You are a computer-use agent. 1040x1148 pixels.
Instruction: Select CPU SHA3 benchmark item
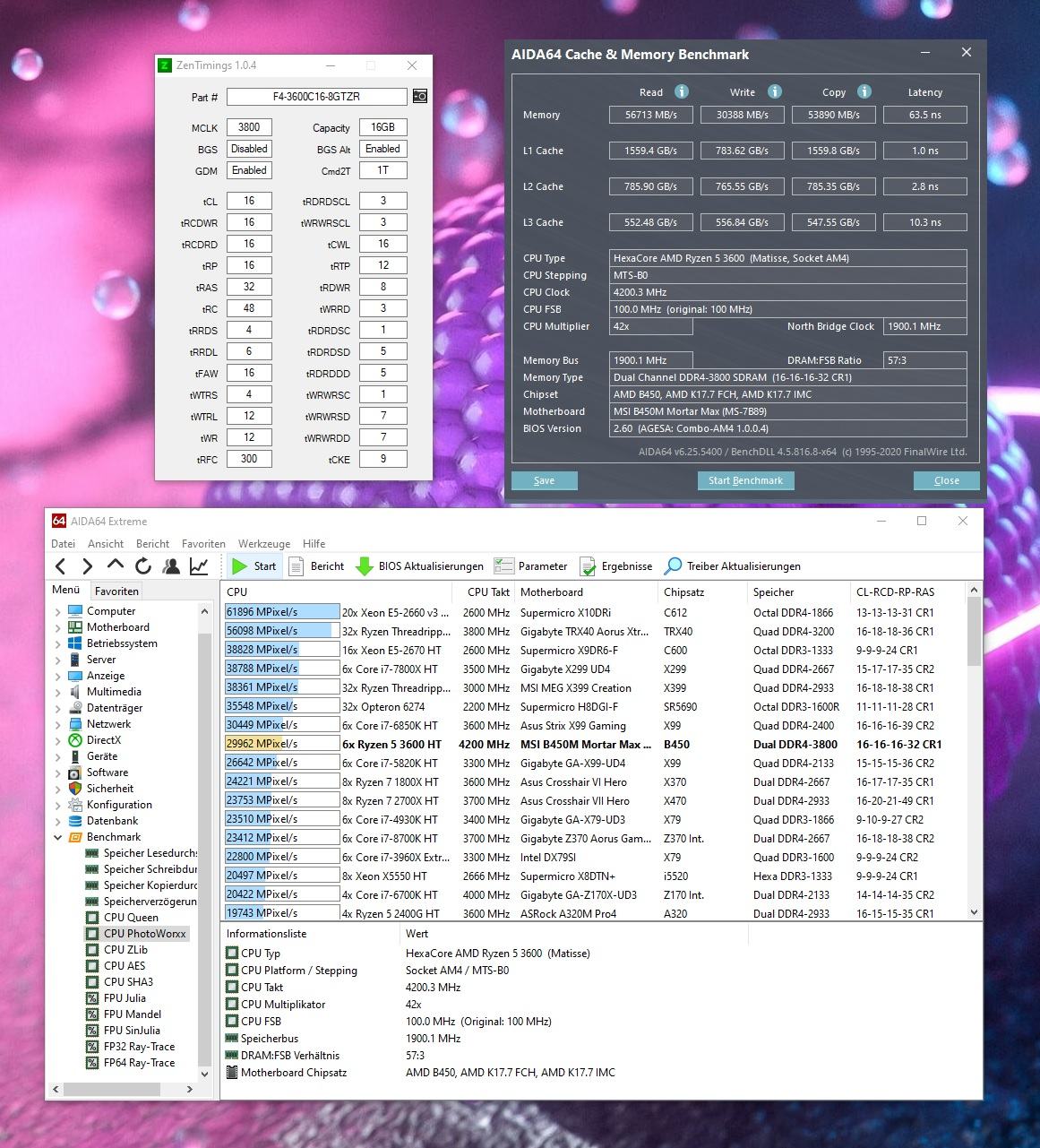point(128,981)
